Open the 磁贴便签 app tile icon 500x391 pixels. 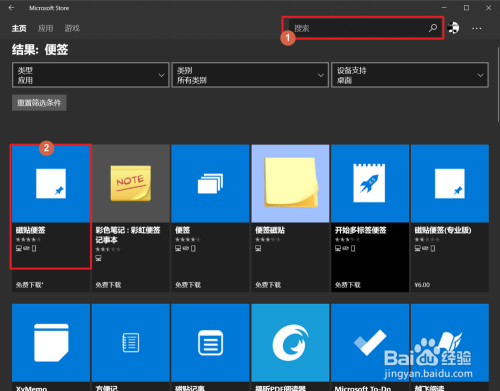point(51,183)
